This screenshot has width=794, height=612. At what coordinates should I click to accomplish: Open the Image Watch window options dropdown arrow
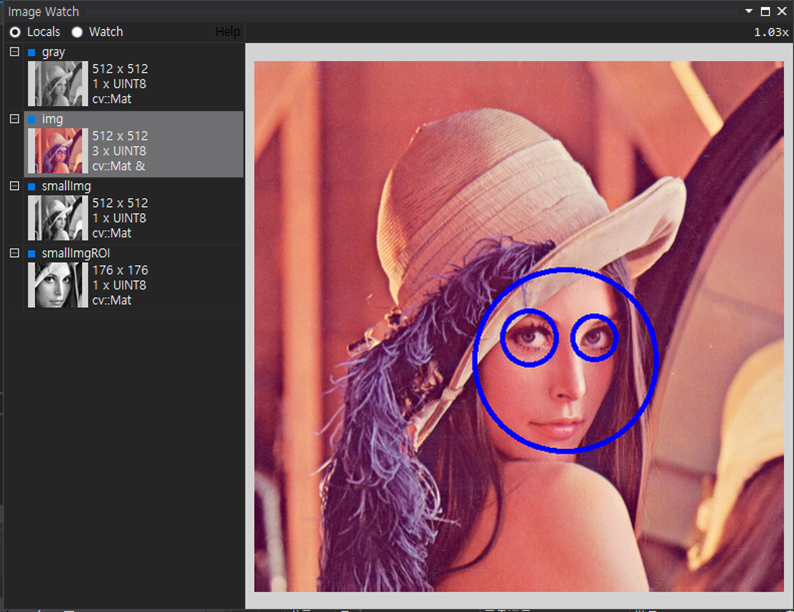(x=749, y=11)
